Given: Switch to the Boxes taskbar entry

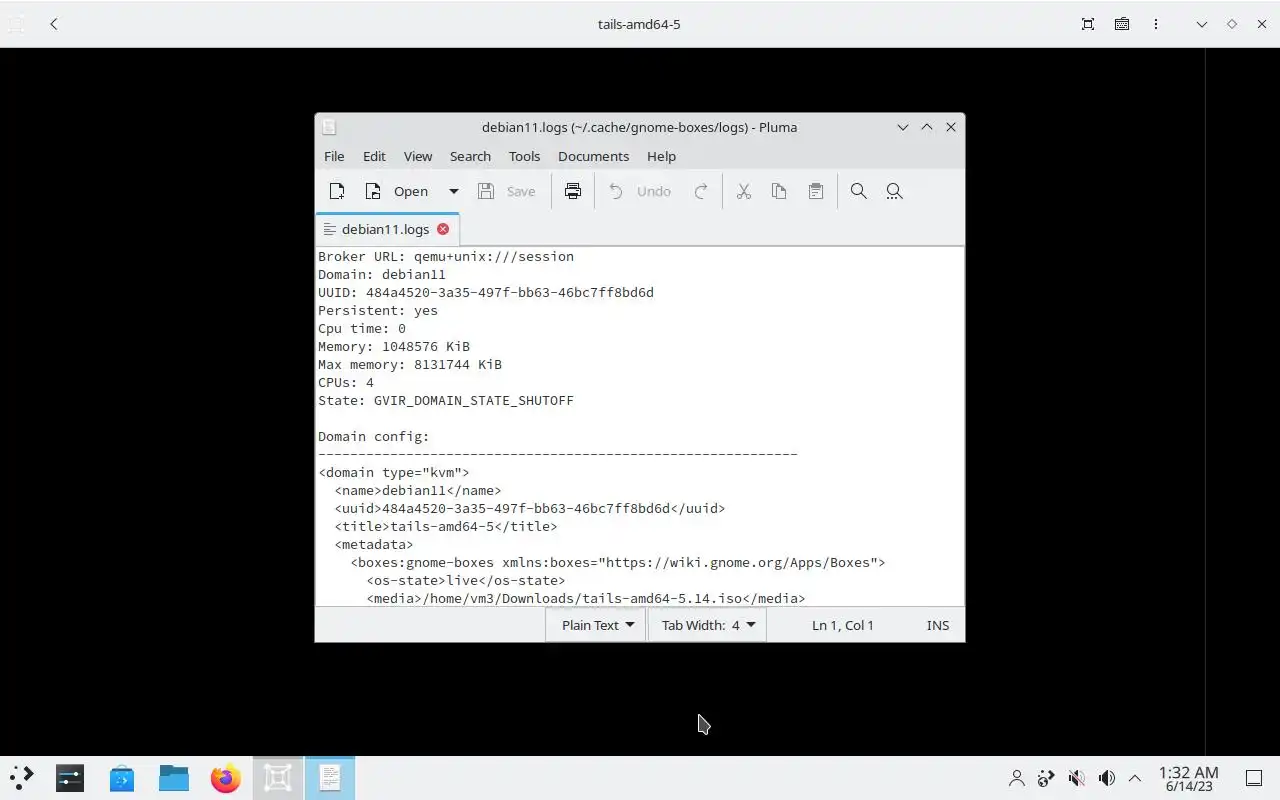Looking at the screenshot, I should (x=278, y=778).
